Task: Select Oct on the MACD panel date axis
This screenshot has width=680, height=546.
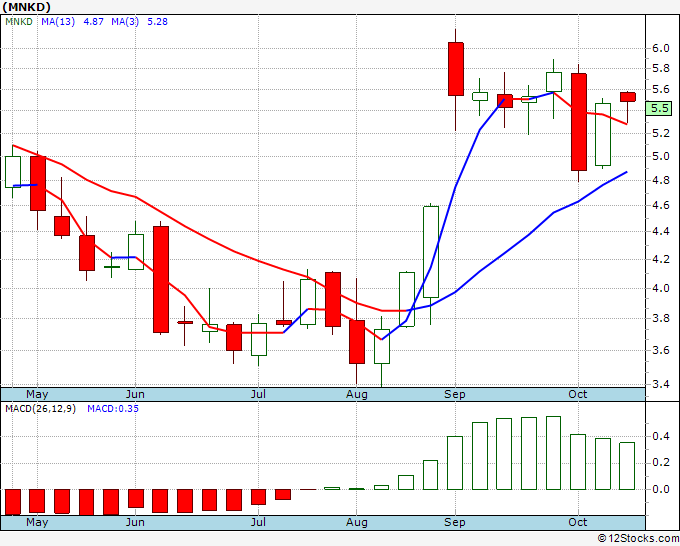Action: (x=578, y=523)
